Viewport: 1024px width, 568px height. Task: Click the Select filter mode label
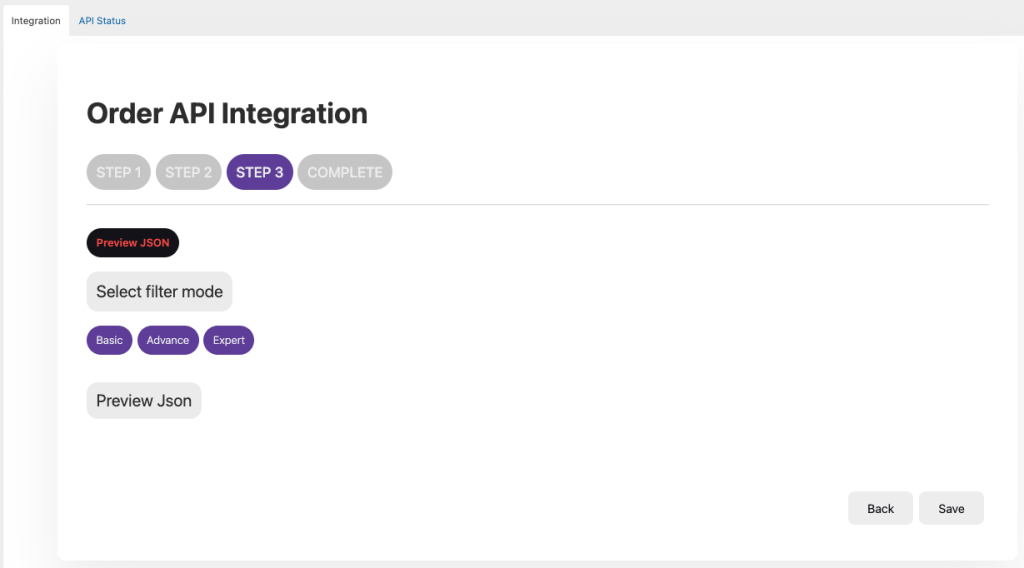click(x=159, y=292)
